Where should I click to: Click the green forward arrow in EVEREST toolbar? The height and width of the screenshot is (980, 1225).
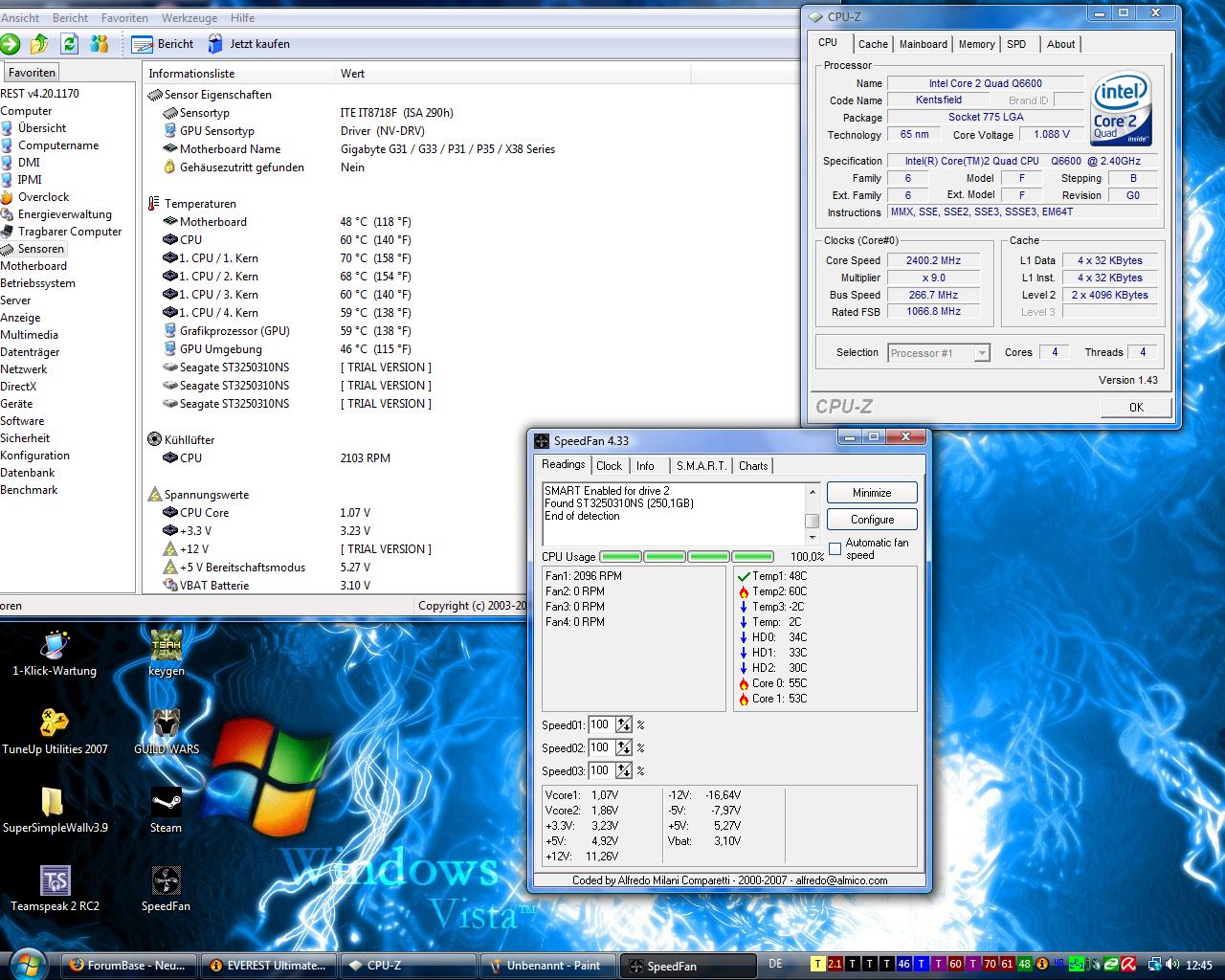[x=10, y=43]
